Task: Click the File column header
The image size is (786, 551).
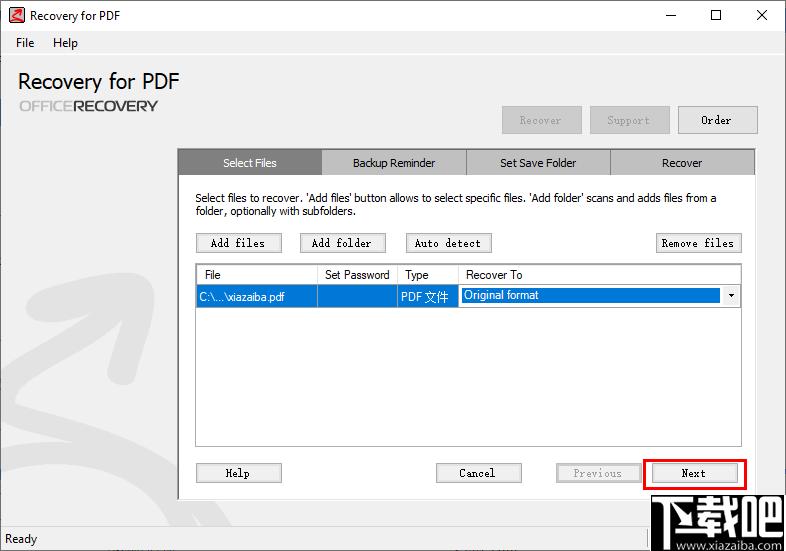Action: pyautogui.click(x=257, y=275)
